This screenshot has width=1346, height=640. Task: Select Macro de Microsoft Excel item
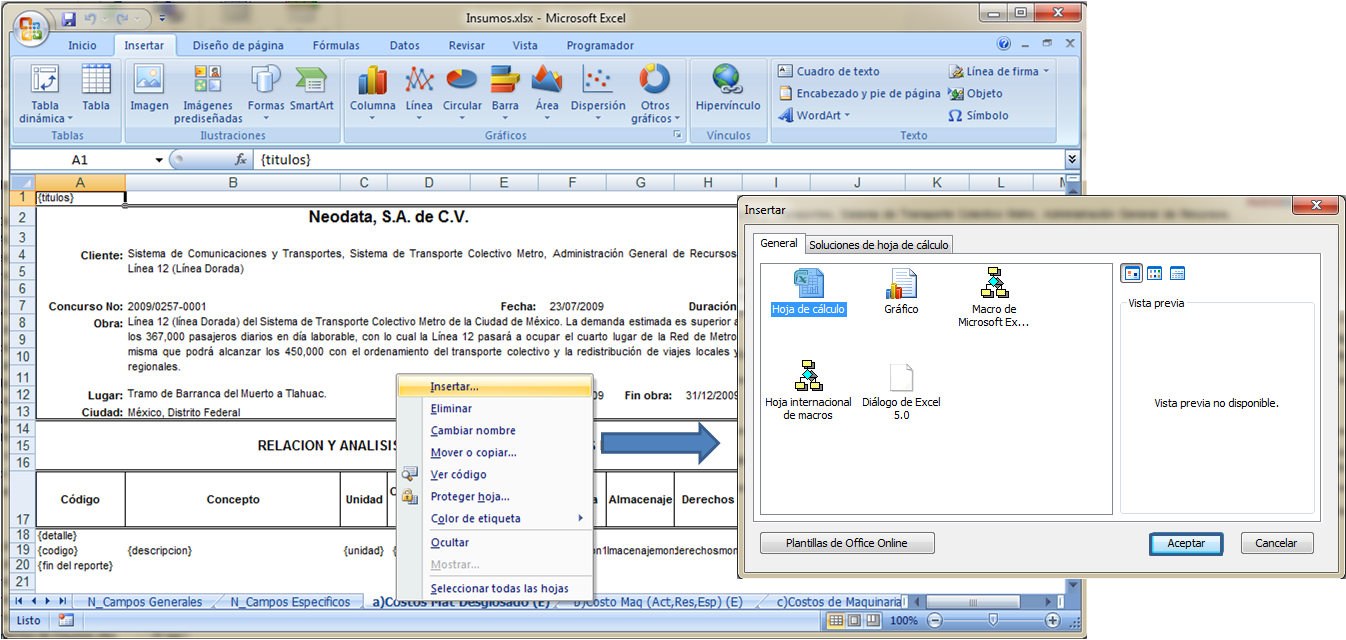point(993,297)
